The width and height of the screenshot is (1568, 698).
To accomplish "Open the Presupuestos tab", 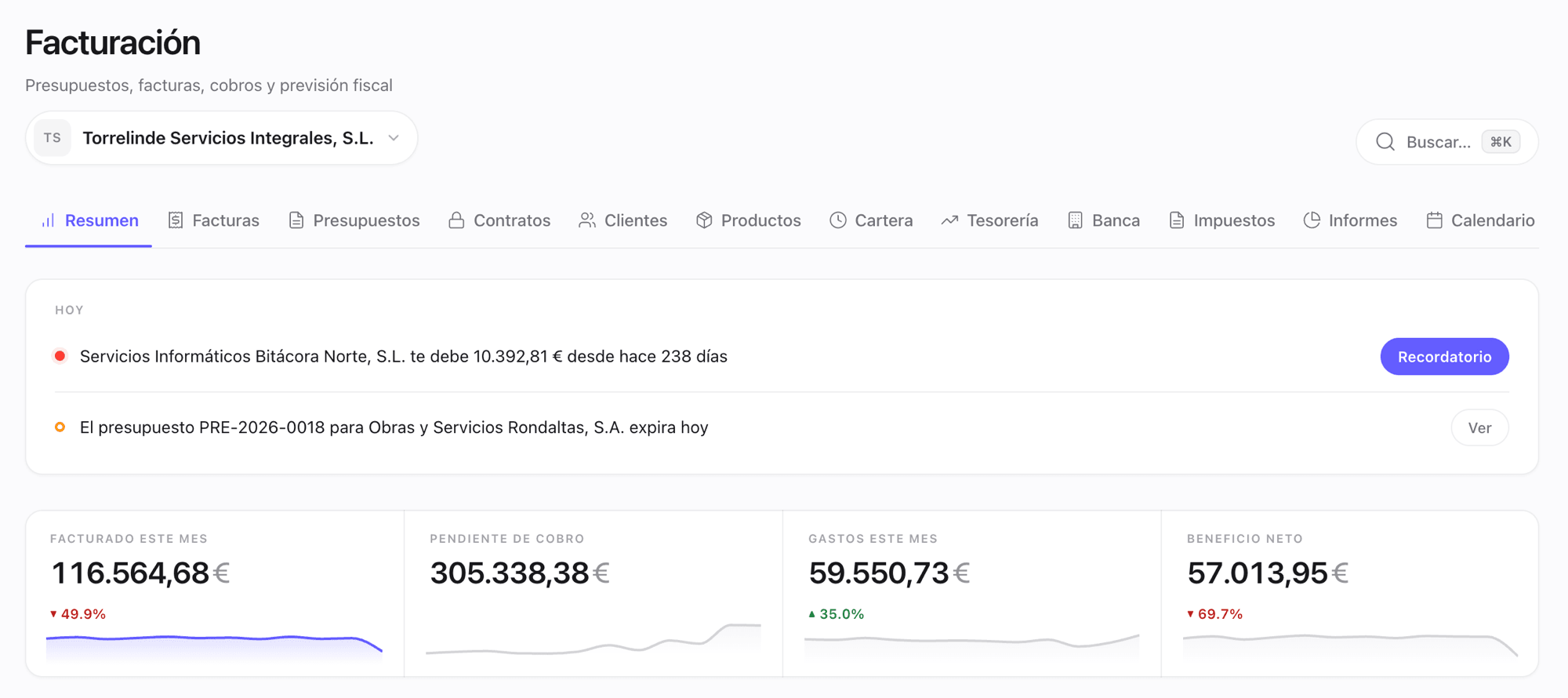I will point(354,220).
